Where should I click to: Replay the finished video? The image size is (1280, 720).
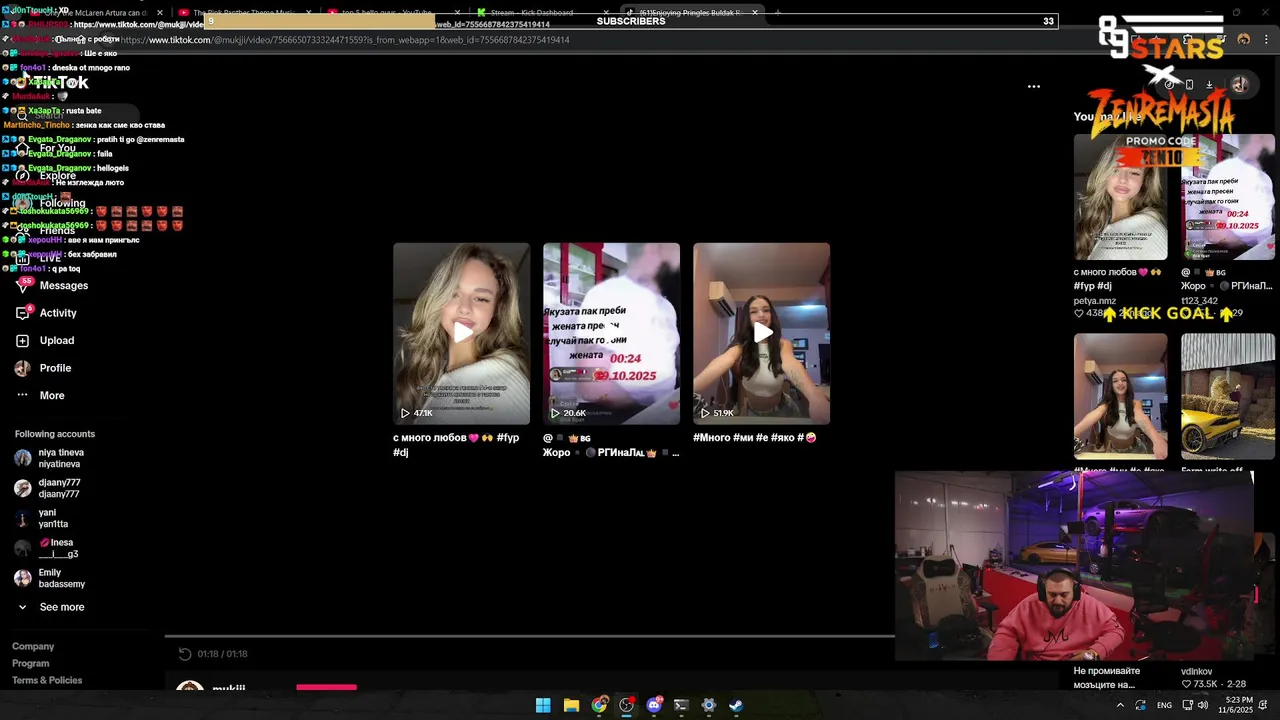(184, 654)
